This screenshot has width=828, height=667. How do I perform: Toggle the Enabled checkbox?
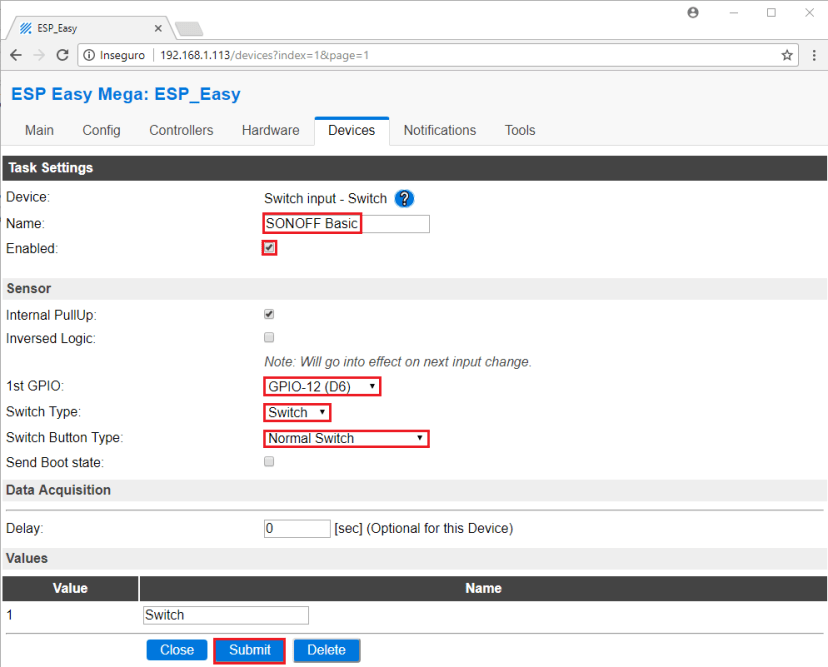(269, 248)
